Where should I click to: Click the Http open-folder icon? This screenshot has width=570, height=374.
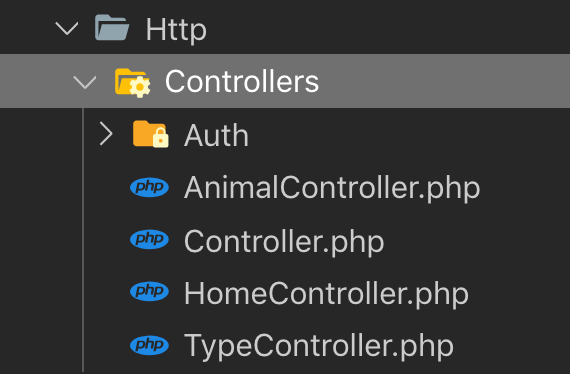click(x=112, y=28)
